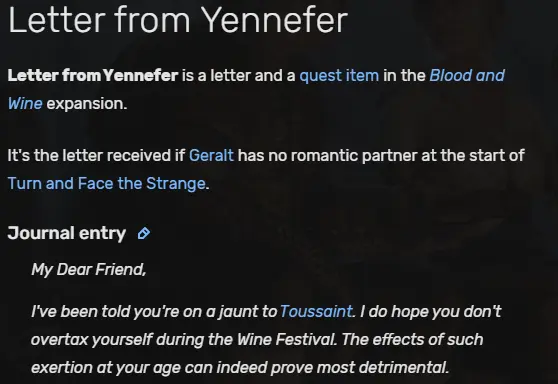Click the edit pencil icon beside Journal entry
Screen dimensions: 558x384
click(144, 233)
